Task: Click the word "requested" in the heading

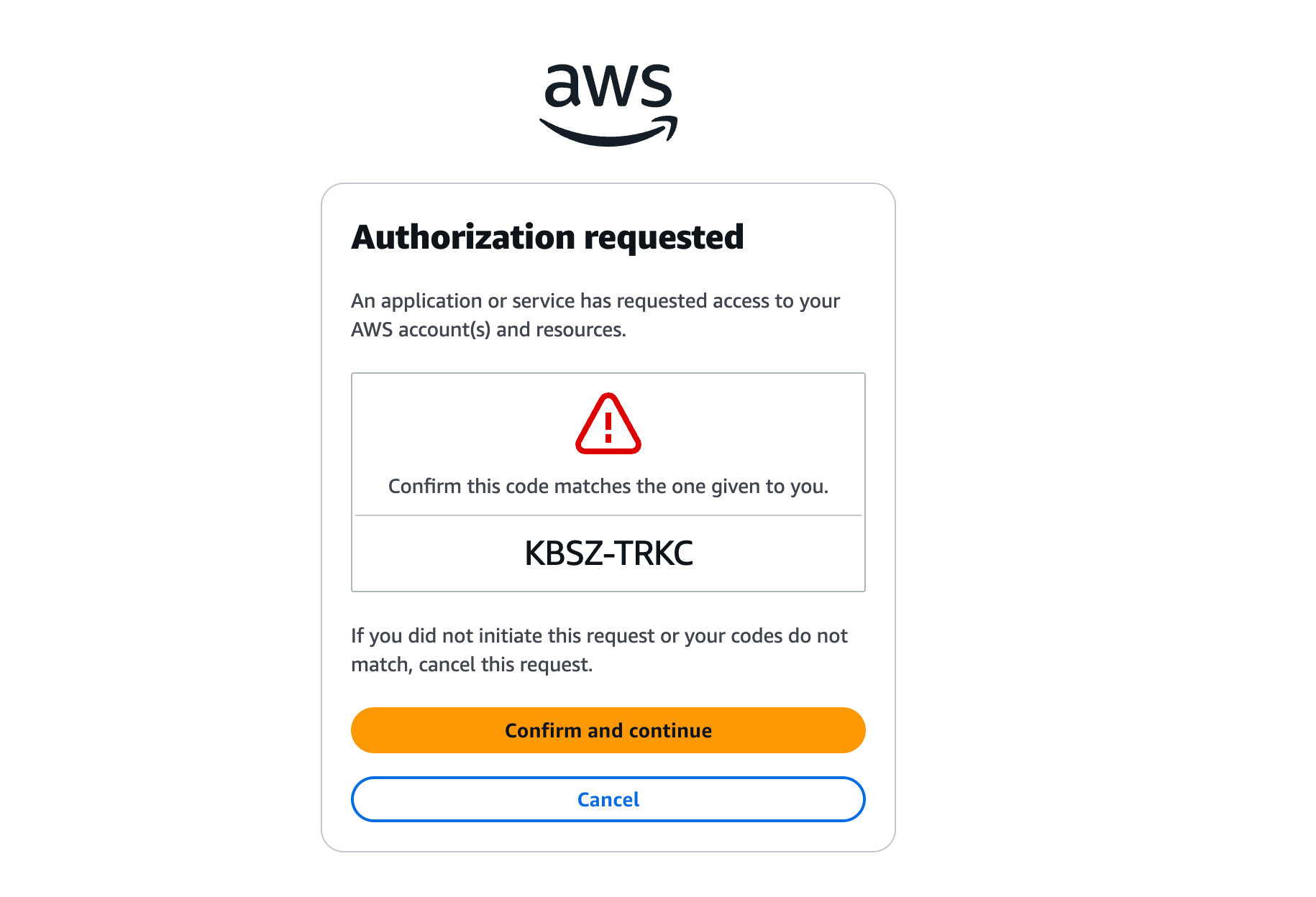Action: pos(664,237)
